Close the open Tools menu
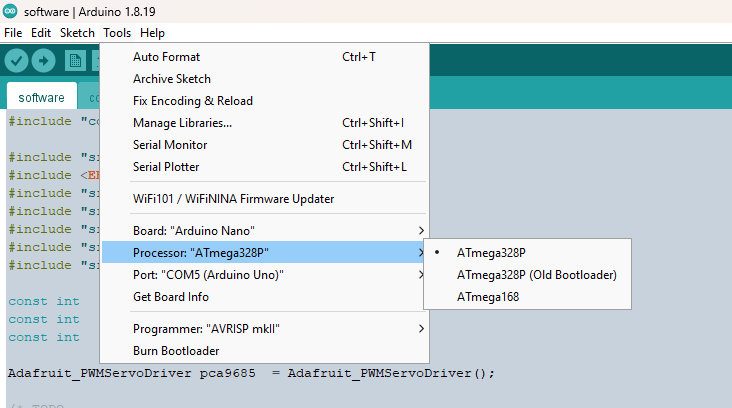The height and width of the screenshot is (408, 732). tap(117, 33)
